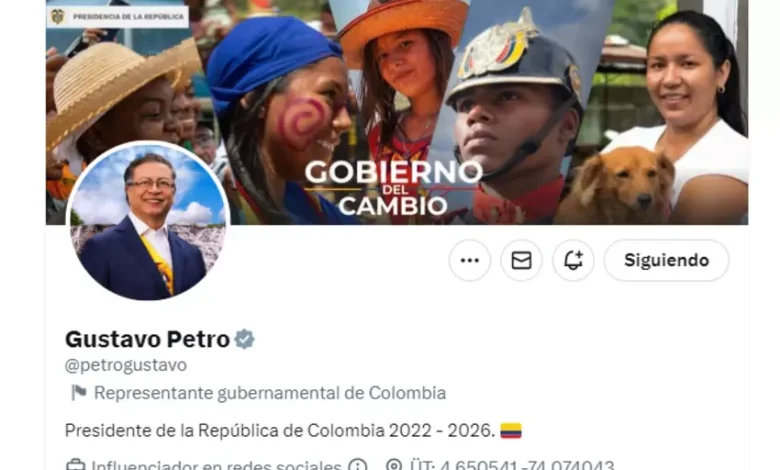Viewport: 780px width, 470px height.
Task: Open the header banner image
Action: click(x=397, y=112)
